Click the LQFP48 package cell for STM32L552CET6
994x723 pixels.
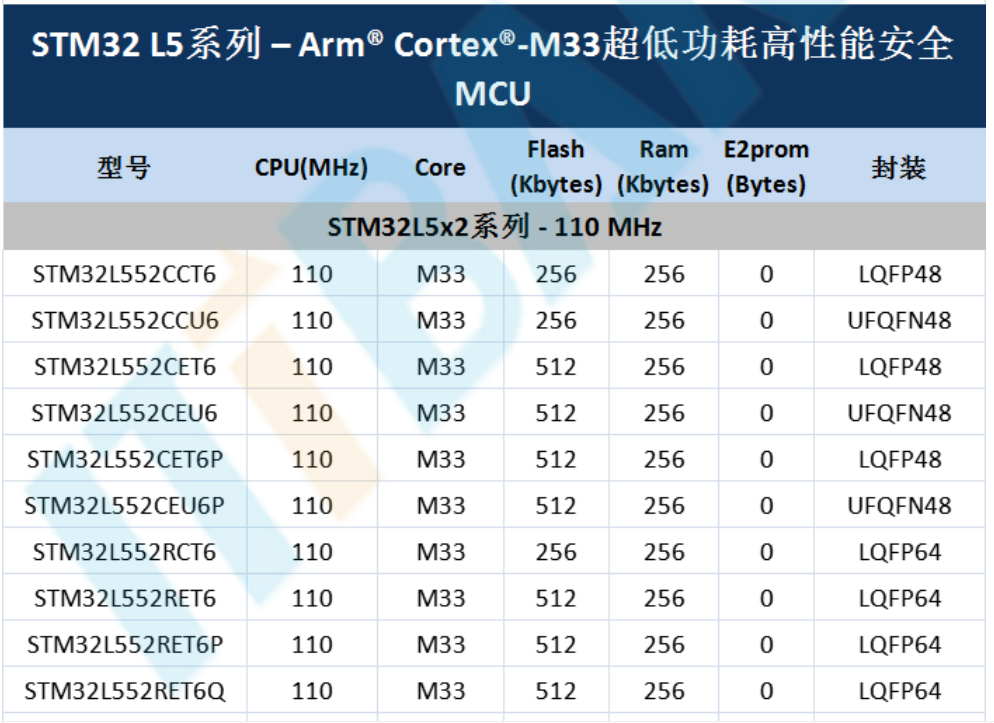(900, 367)
